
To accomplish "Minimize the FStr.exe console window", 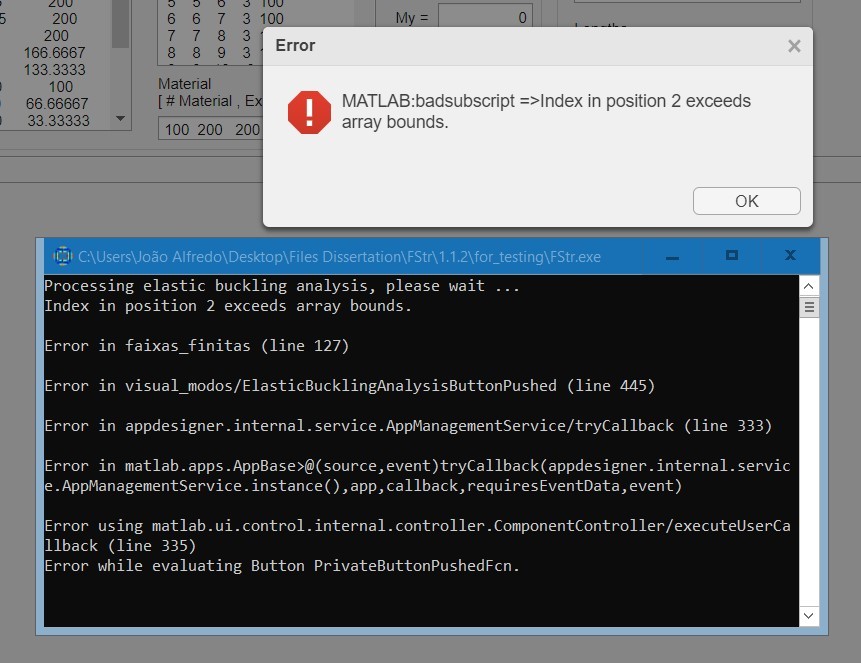I will 672,257.
